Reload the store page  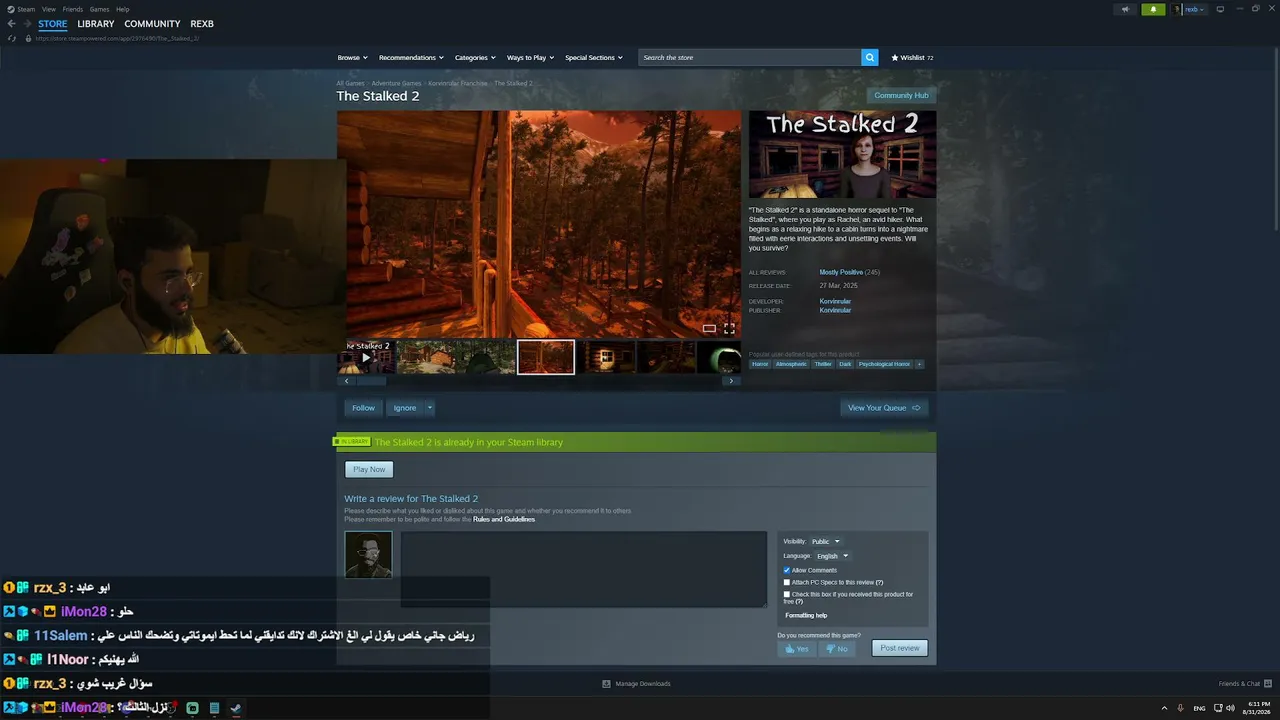[x=12, y=38]
